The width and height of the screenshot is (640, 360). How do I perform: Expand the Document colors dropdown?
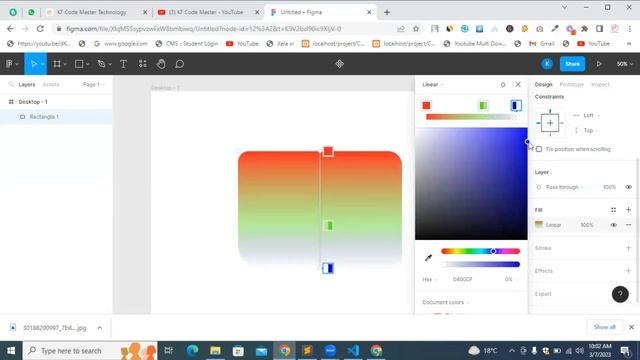[446, 302]
